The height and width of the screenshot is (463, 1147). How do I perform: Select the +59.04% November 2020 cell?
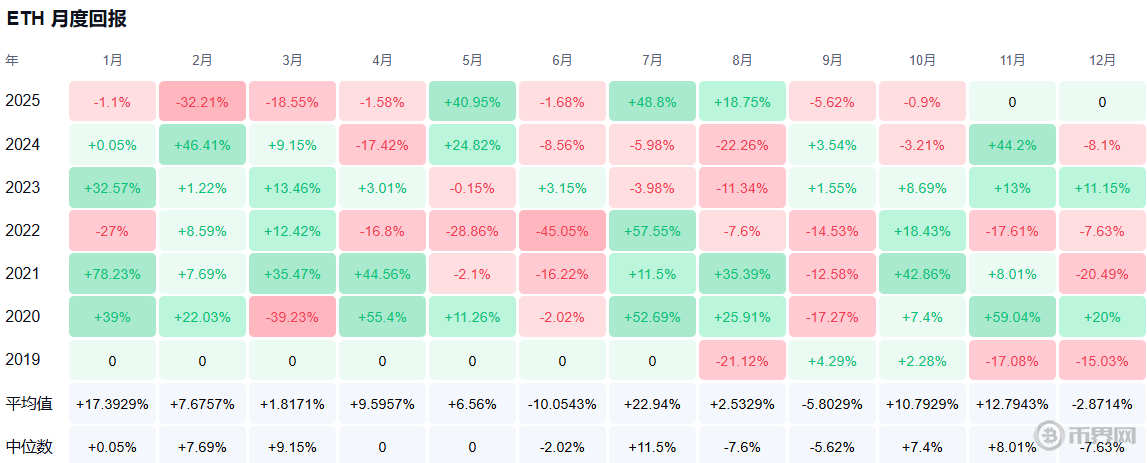[x=1012, y=317]
